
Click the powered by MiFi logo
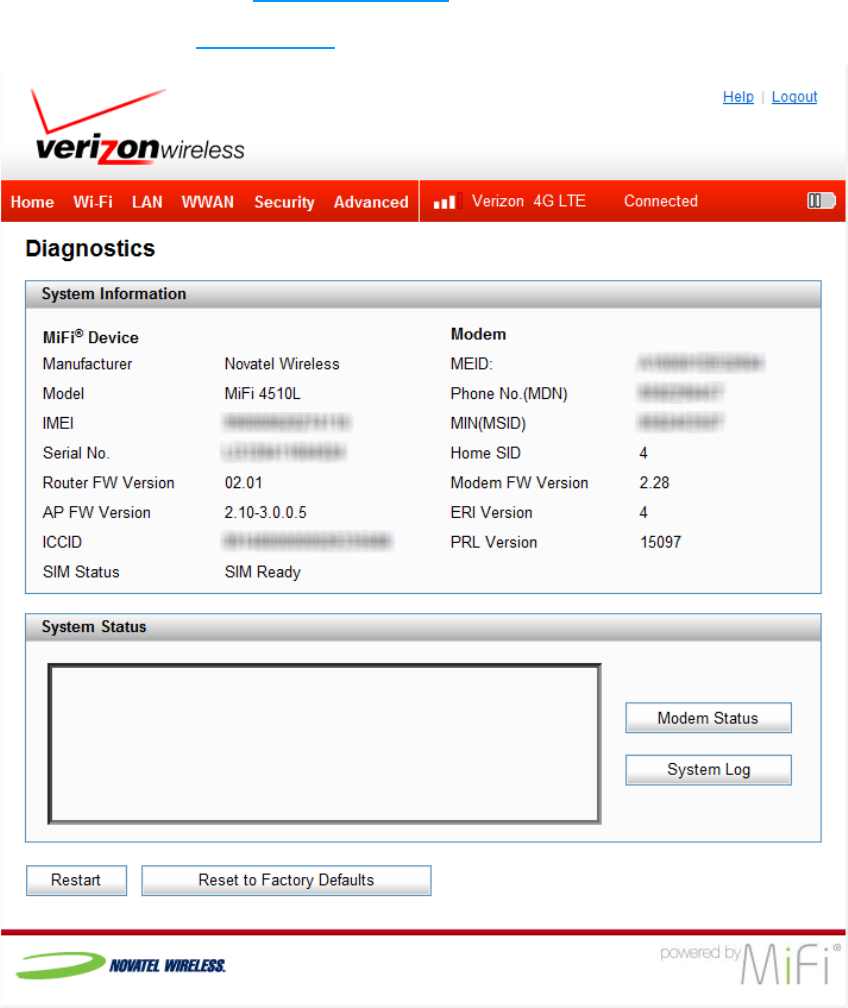[x=750, y=963]
